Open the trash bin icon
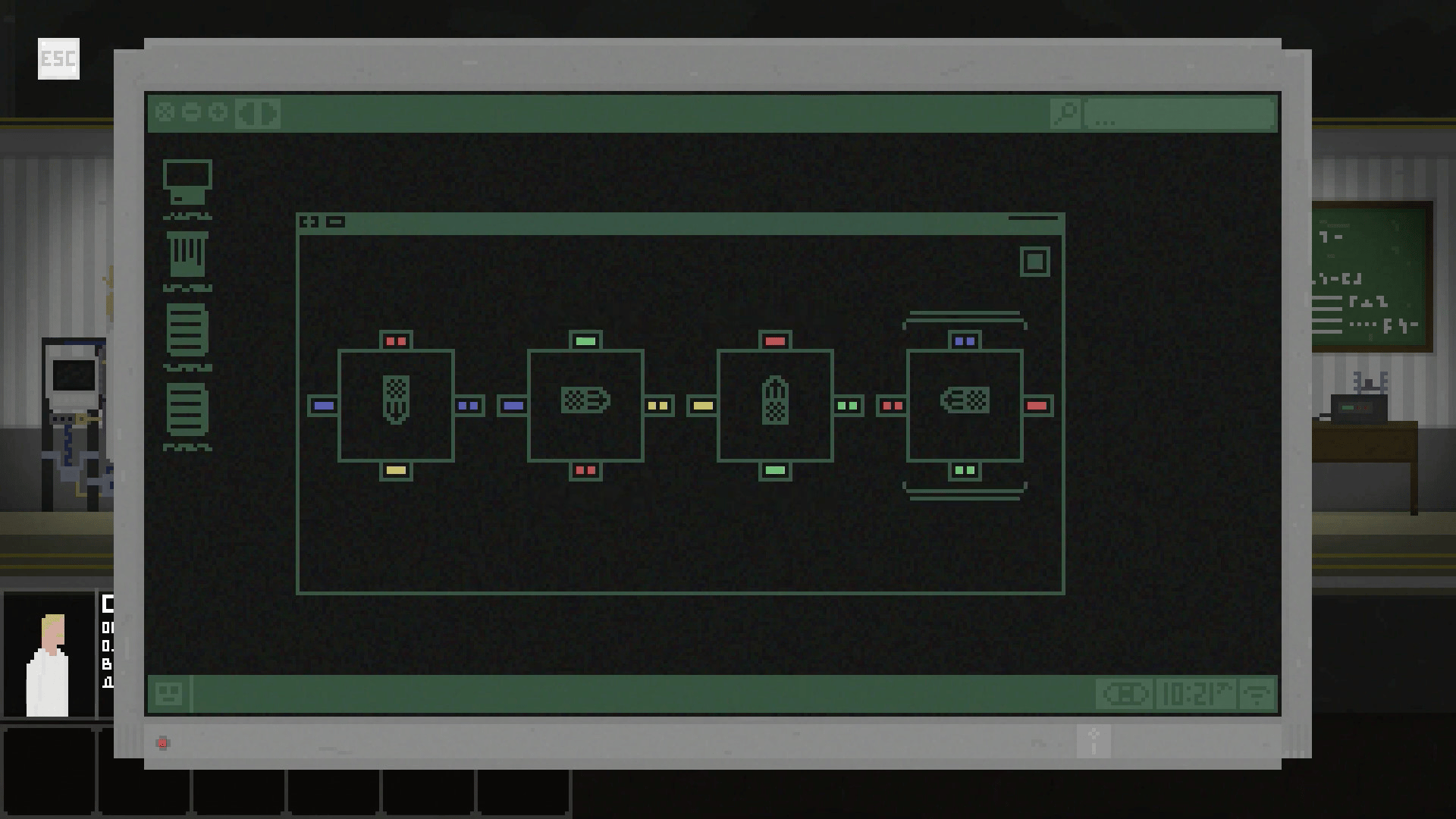 (x=187, y=255)
